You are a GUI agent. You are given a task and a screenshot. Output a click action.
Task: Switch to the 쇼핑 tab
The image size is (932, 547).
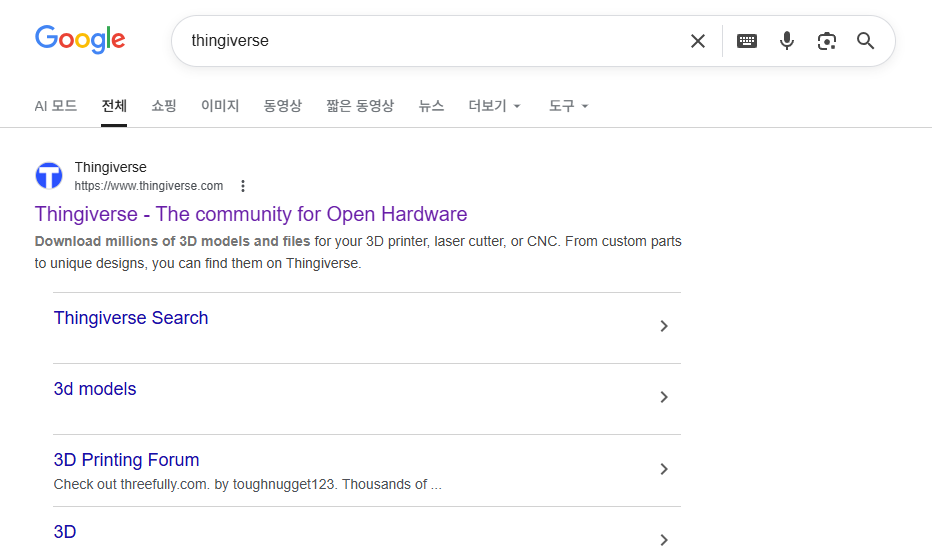[x=163, y=106]
